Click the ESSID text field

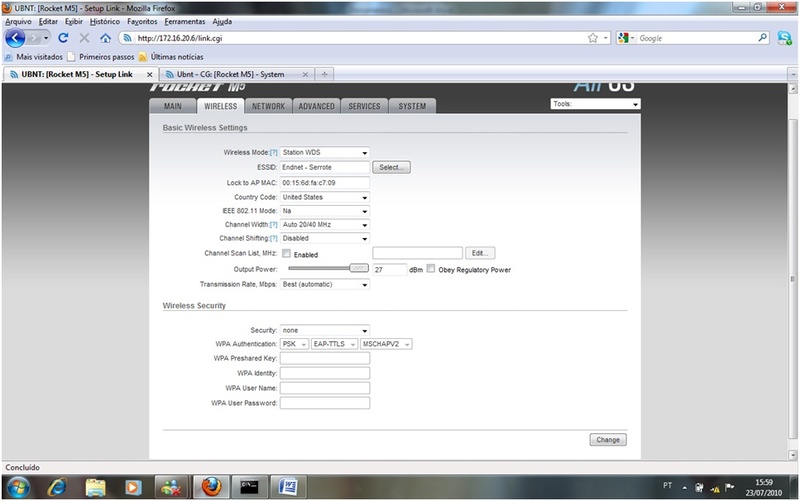point(325,167)
